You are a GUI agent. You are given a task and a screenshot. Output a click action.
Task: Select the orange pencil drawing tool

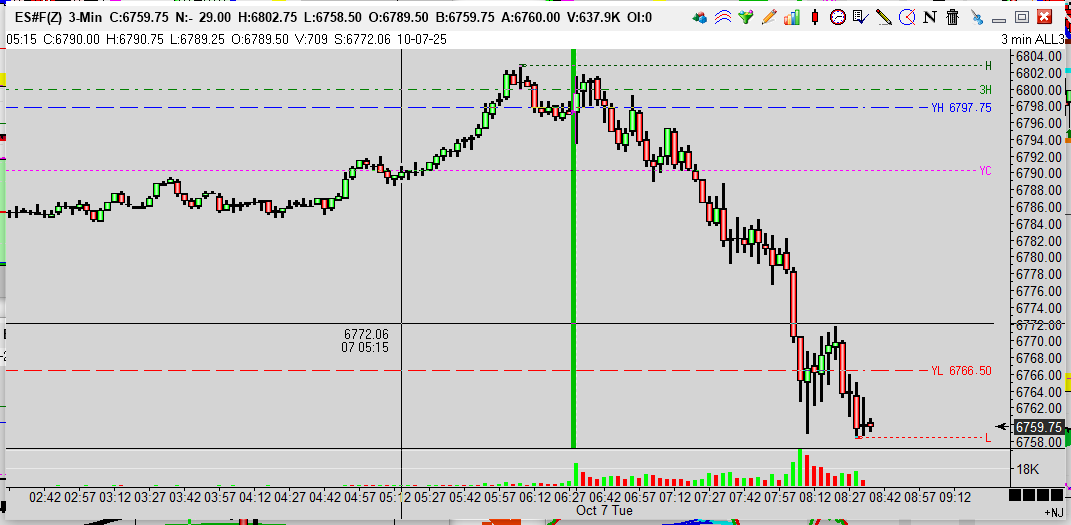coord(769,17)
